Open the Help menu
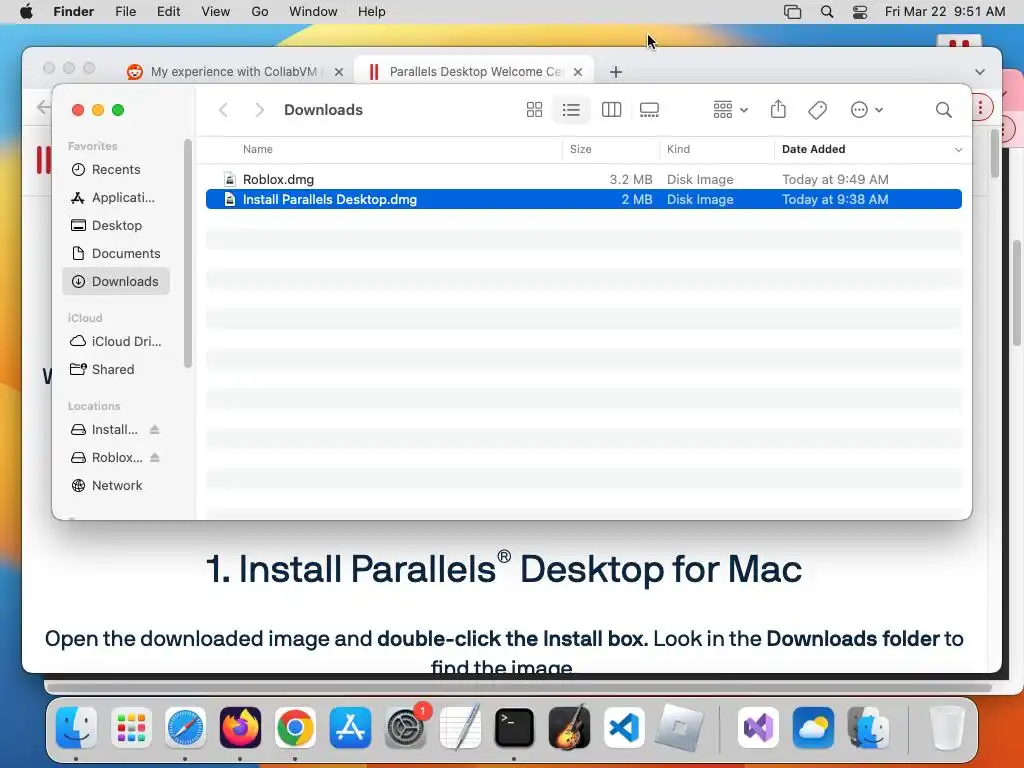Viewport: 1024px width, 768px height. [x=372, y=12]
